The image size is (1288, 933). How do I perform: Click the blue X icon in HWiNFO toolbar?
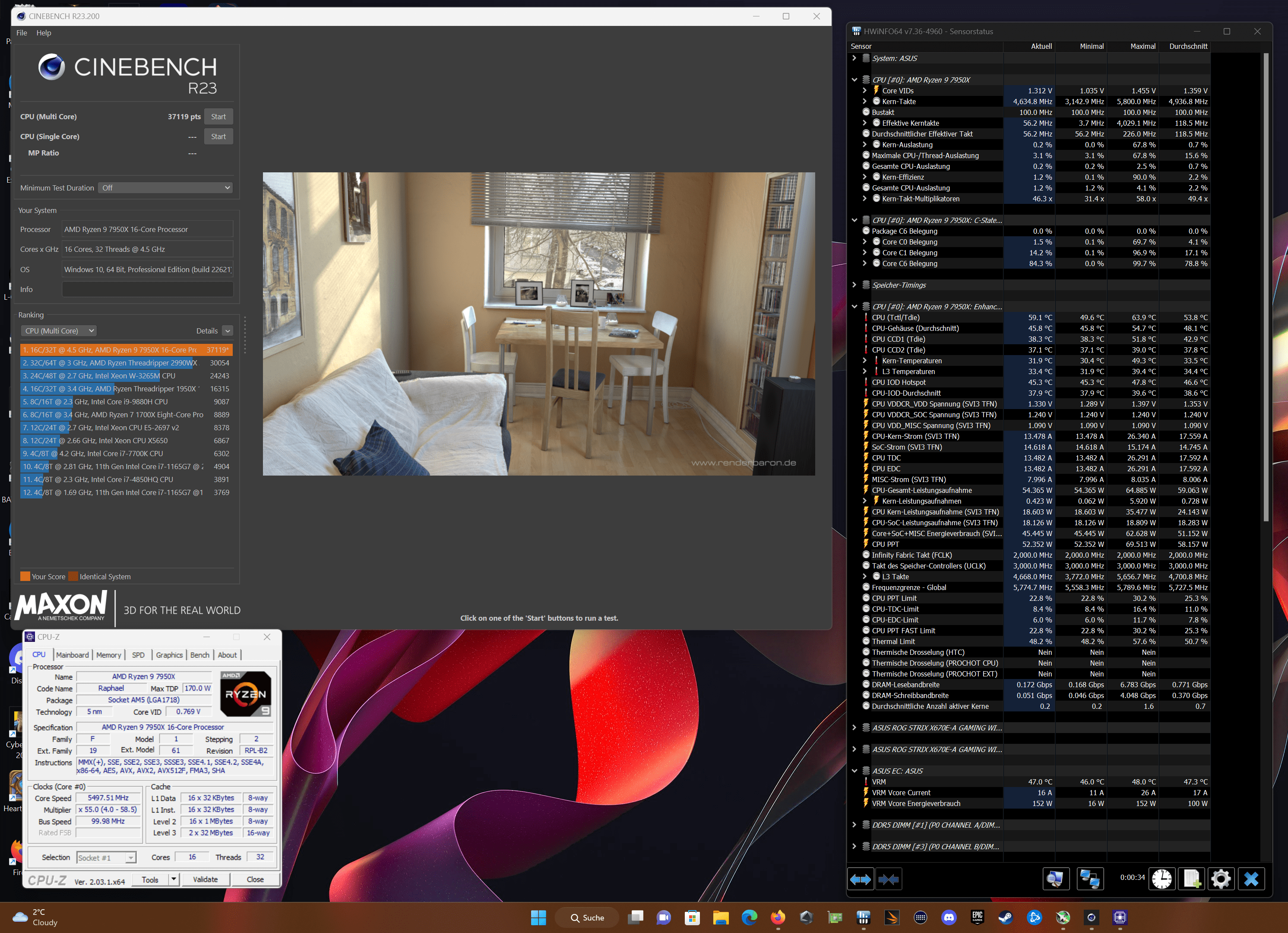coord(1251,879)
